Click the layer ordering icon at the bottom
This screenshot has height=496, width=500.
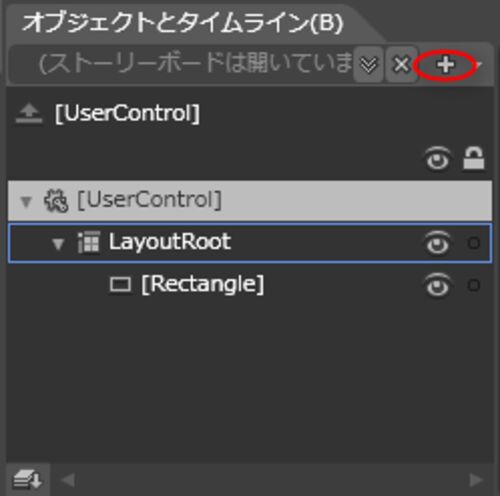point(27,480)
